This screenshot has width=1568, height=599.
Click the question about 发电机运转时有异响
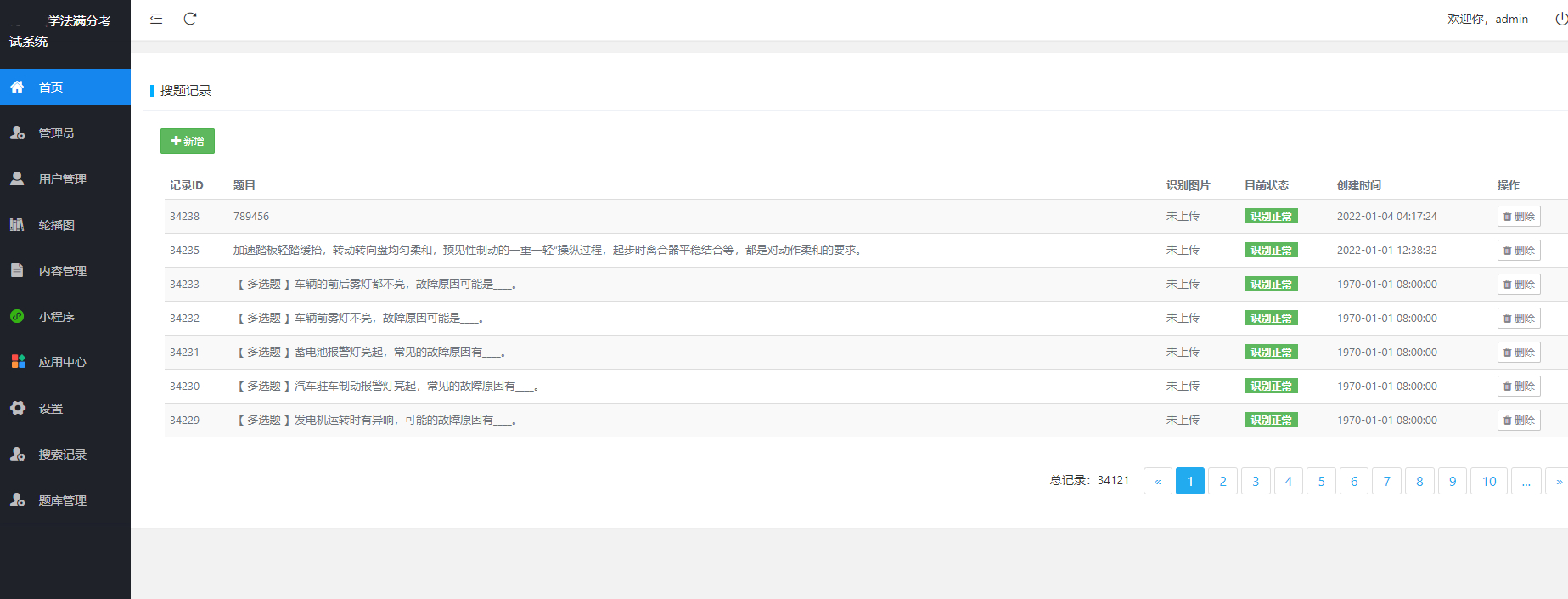pyautogui.click(x=376, y=421)
